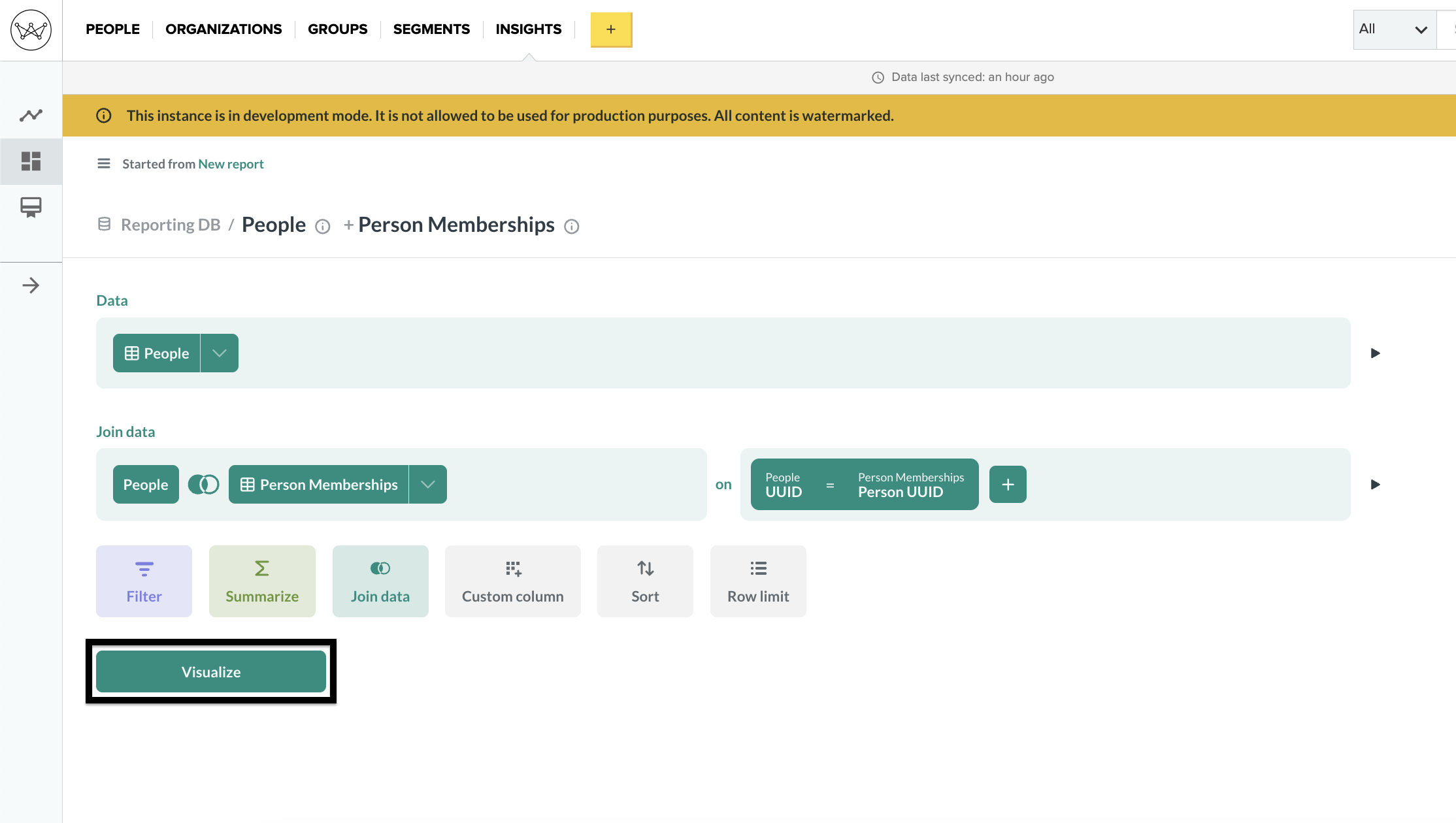The width and height of the screenshot is (1456, 823).
Task: Add a Custom column step
Action: 513,581
